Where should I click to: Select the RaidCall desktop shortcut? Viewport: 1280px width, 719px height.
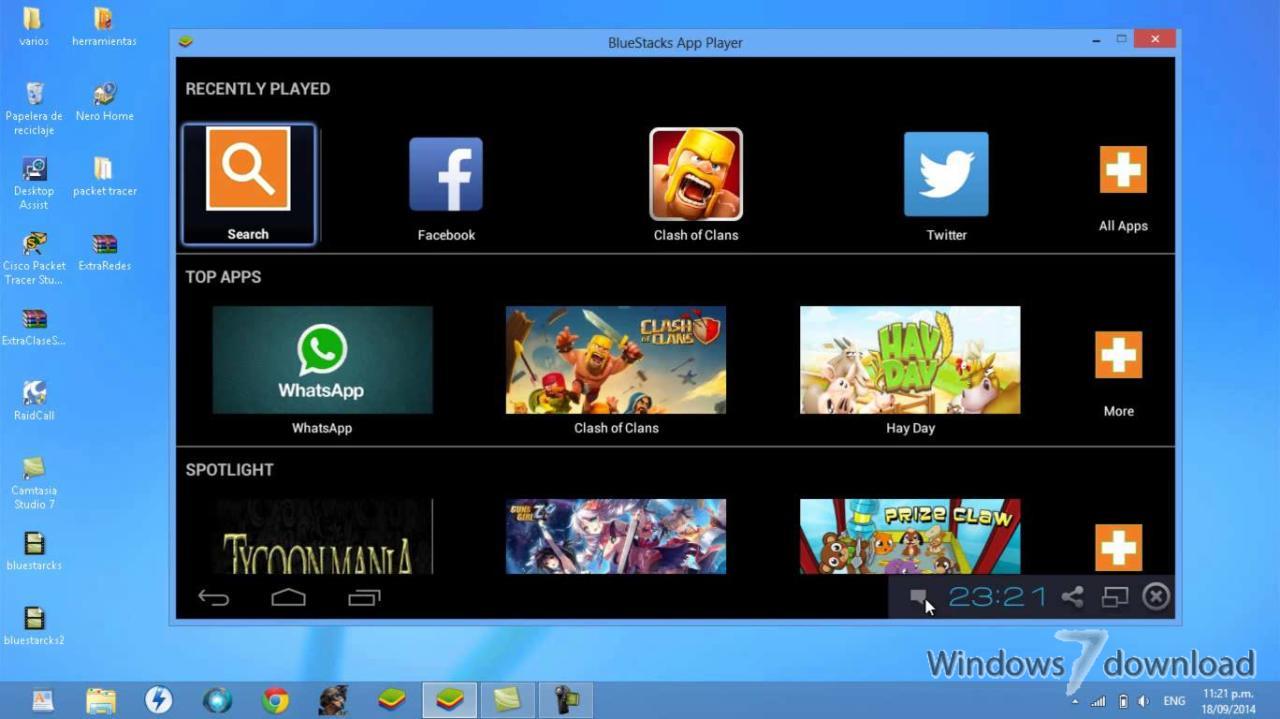click(34, 401)
